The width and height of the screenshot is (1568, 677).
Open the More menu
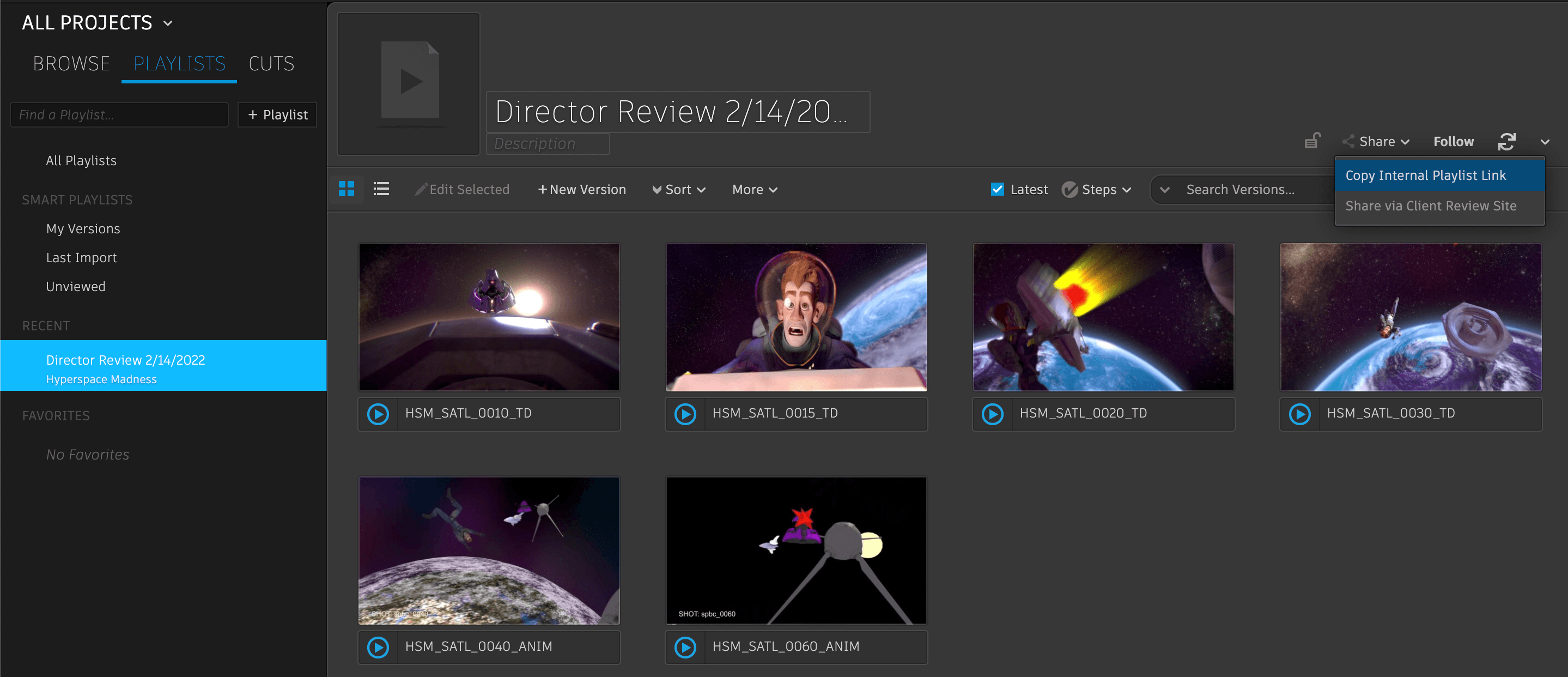click(754, 189)
